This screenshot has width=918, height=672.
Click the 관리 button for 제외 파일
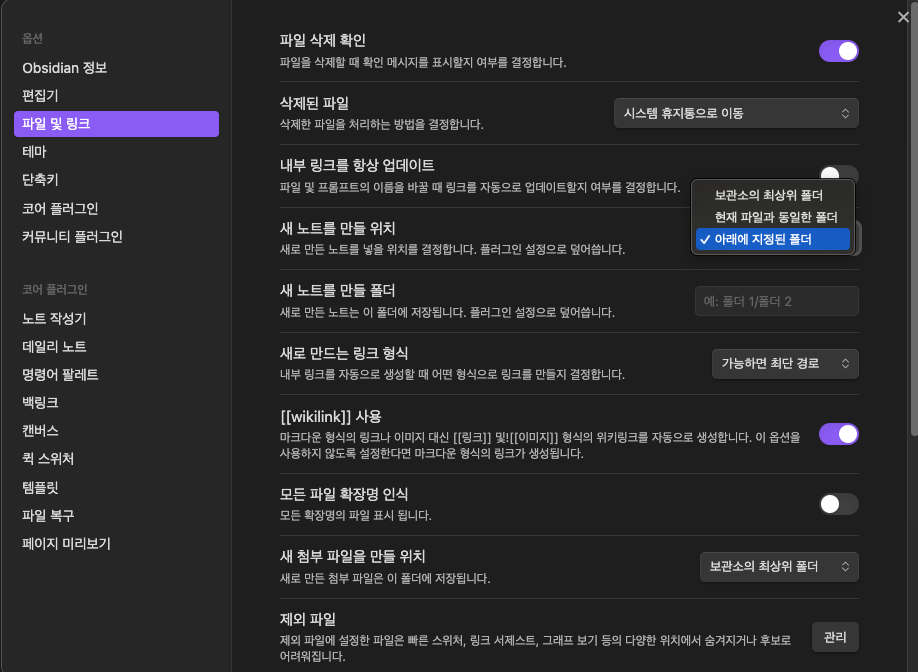[835, 637]
